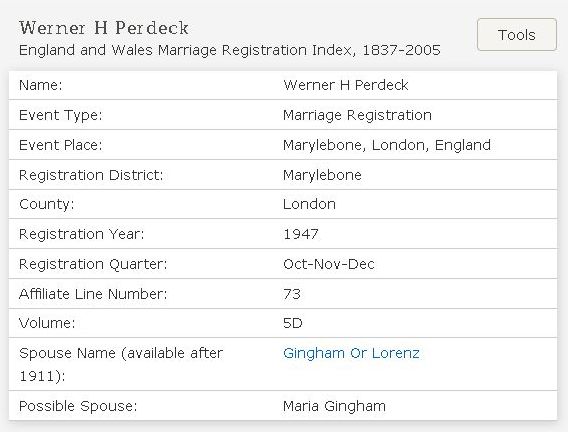Screen dimensions: 568x432
Task: Open the Tools button
Action: (517, 35)
